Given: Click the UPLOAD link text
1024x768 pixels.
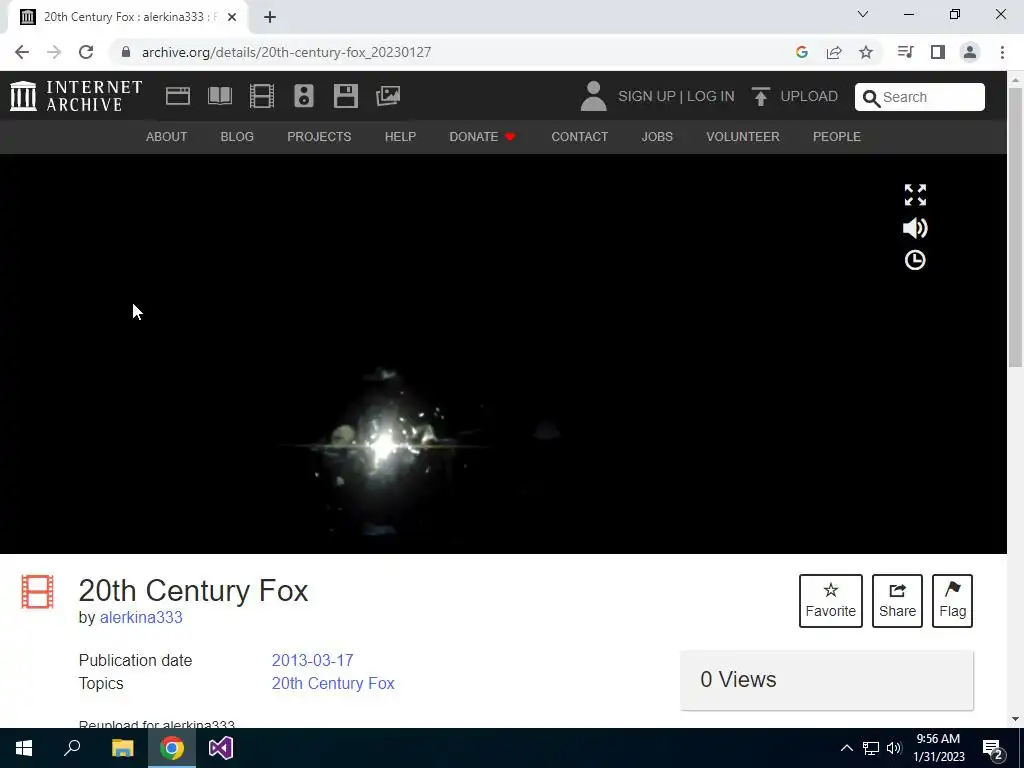Looking at the screenshot, I should point(809,96).
